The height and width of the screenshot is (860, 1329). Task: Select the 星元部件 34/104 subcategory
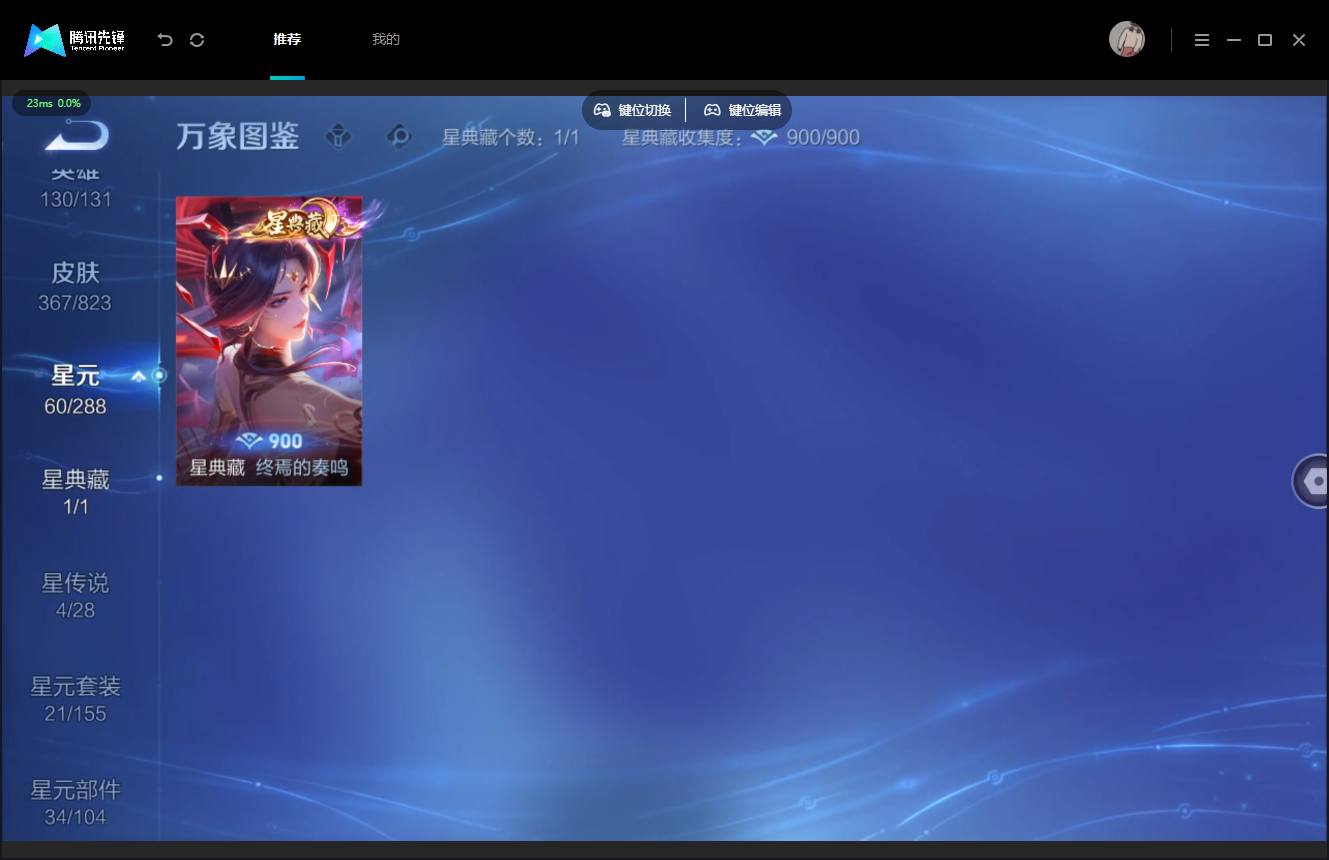tap(75, 803)
